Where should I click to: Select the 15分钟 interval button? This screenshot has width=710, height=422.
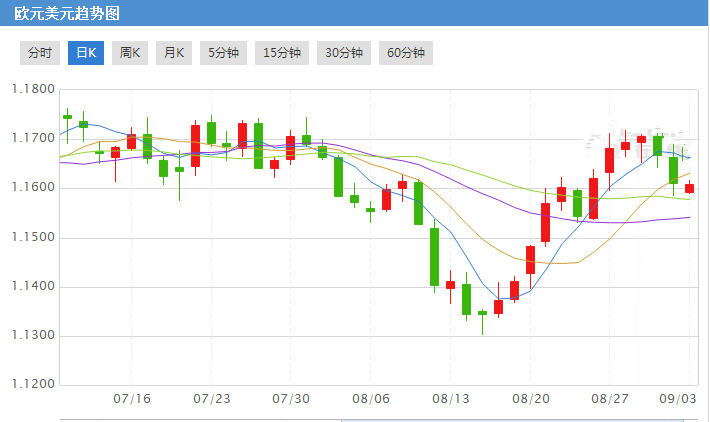click(281, 53)
